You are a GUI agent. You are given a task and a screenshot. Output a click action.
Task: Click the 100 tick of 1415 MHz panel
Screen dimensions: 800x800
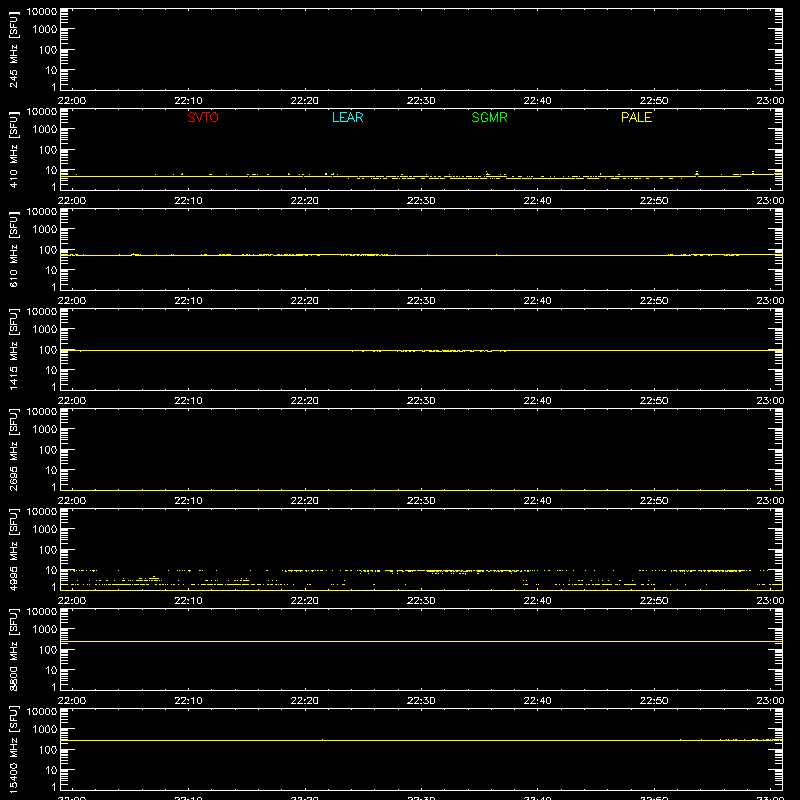(48, 350)
